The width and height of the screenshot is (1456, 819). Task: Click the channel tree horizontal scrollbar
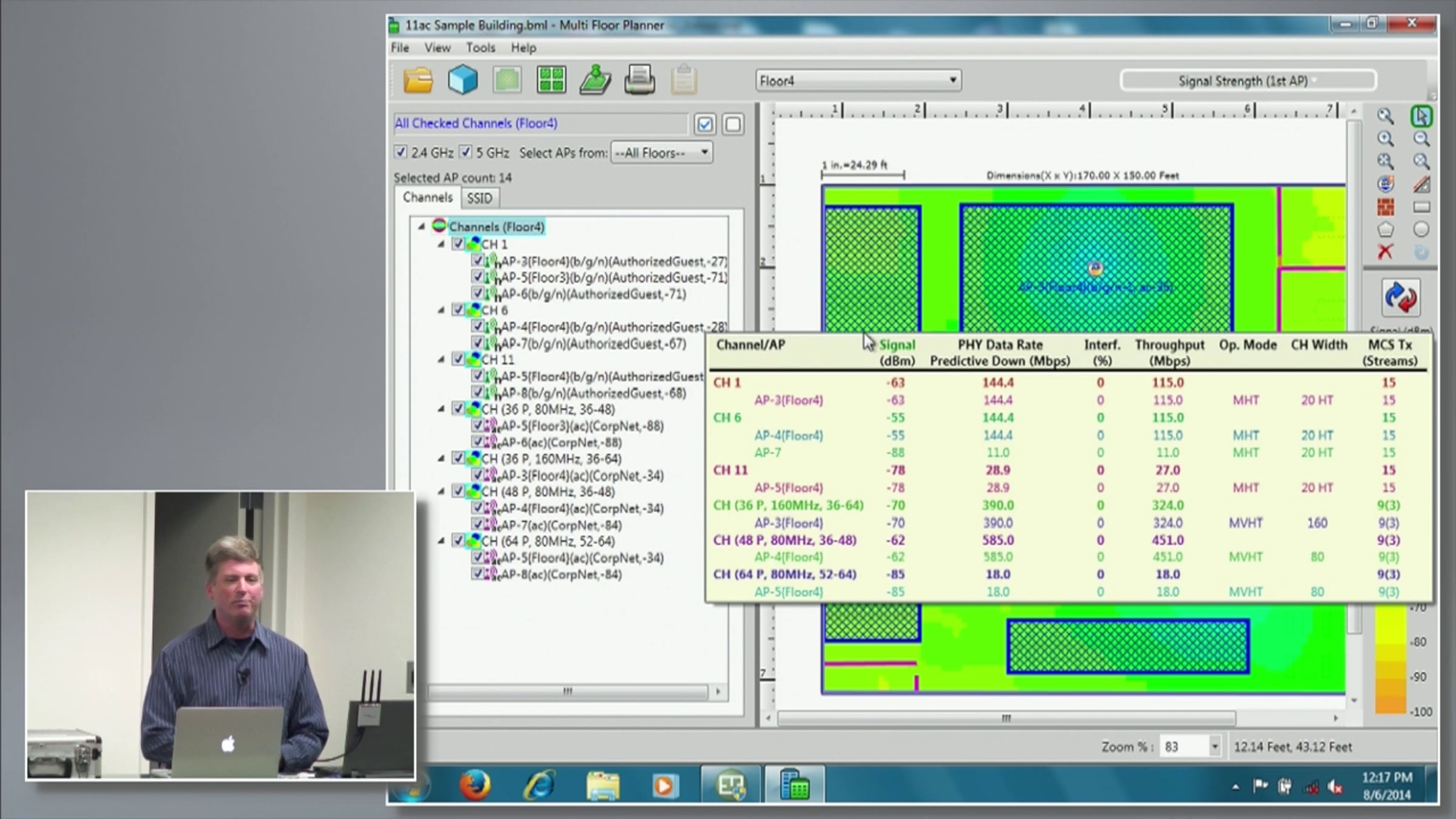click(x=568, y=692)
